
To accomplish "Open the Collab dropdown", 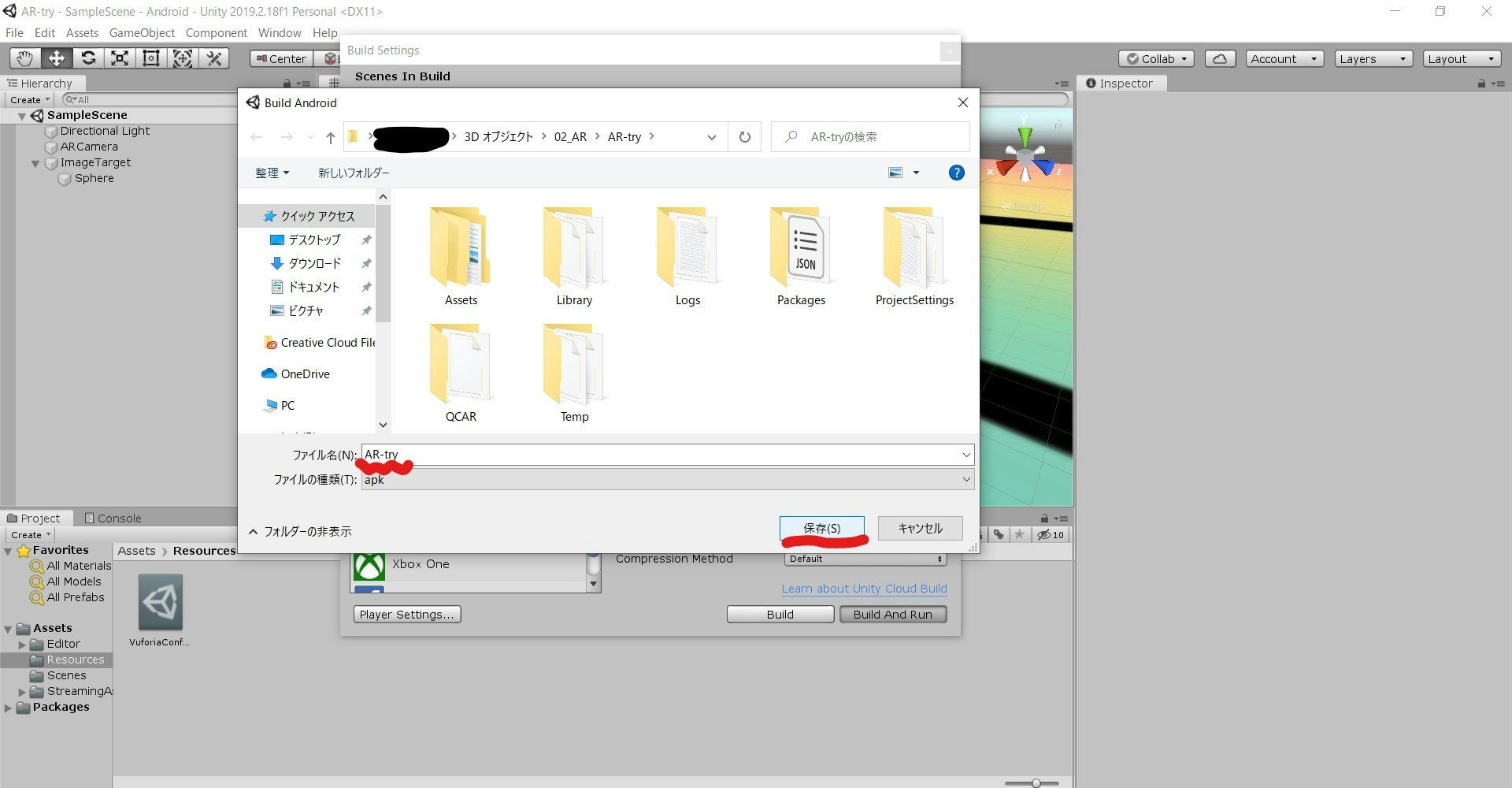I will click(x=1157, y=59).
